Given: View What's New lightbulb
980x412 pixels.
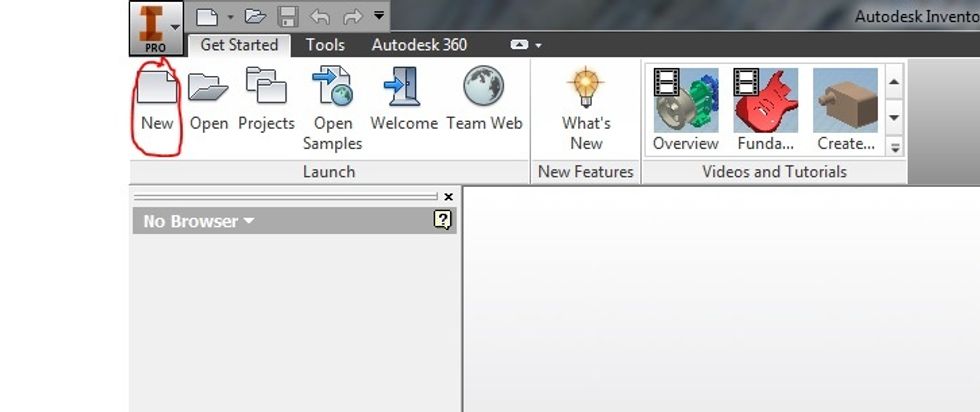Looking at the screenshot, I should coord(586,88).
